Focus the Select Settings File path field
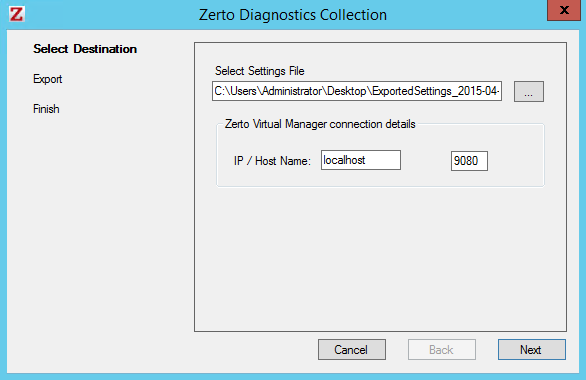 coord(357,91)
